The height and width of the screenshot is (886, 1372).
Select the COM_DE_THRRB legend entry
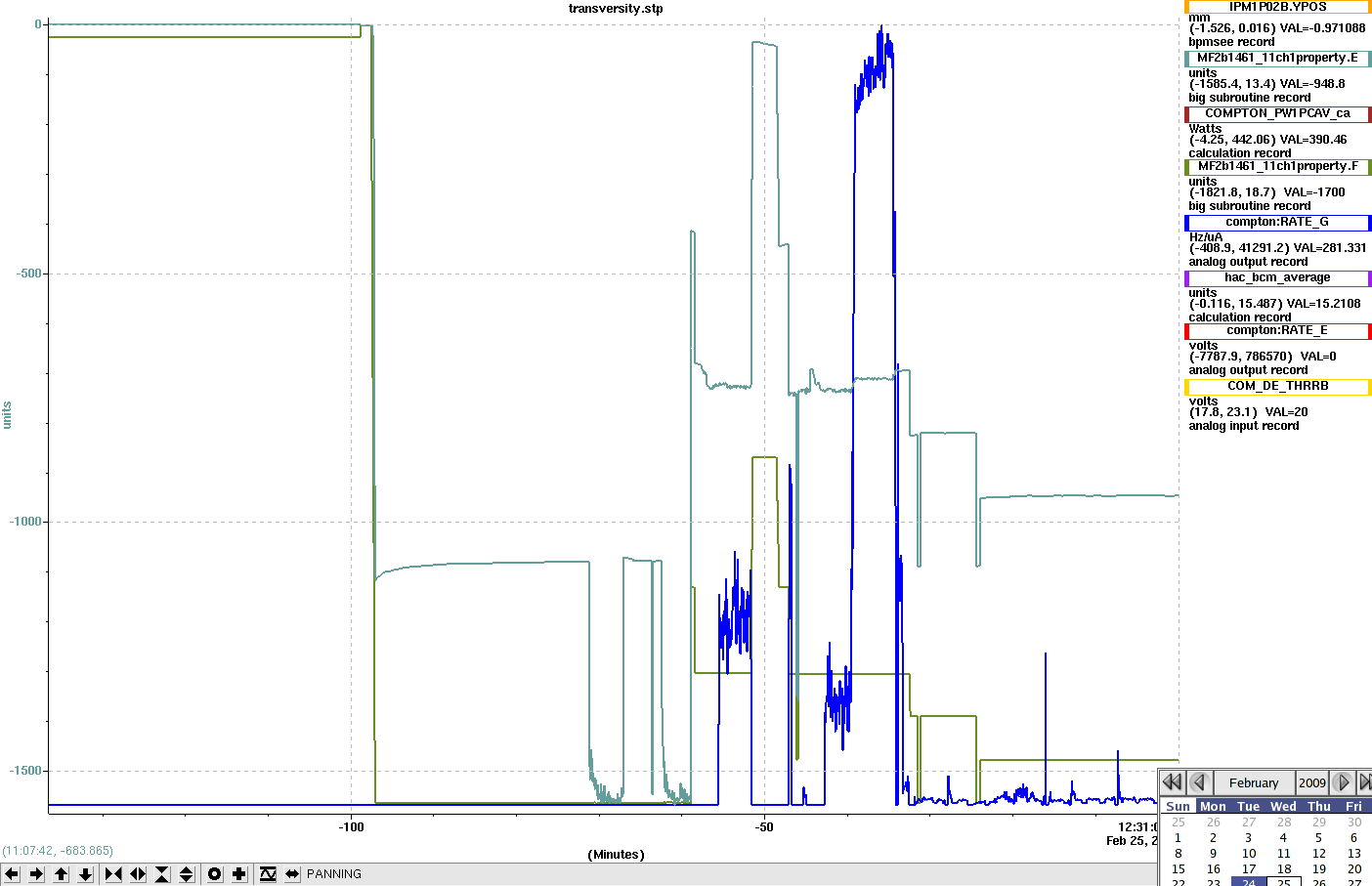pos(1277,386)
